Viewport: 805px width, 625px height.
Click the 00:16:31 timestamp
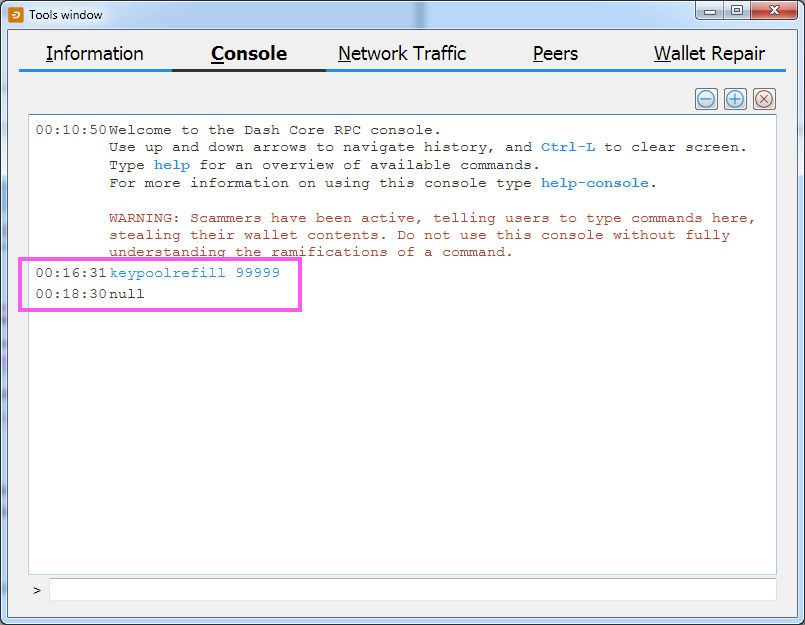(x=71, y=273)
